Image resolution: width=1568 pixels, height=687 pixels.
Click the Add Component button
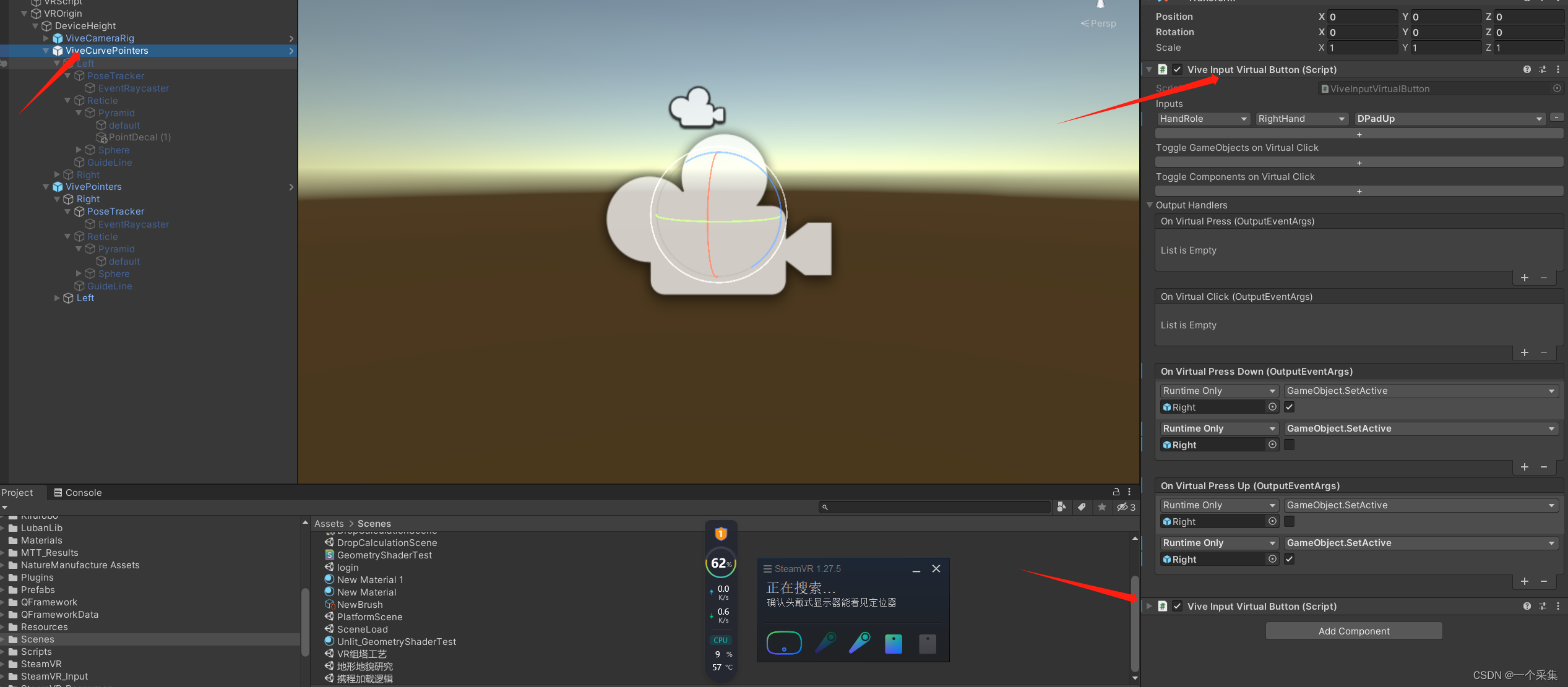[x=1353, y=631]
